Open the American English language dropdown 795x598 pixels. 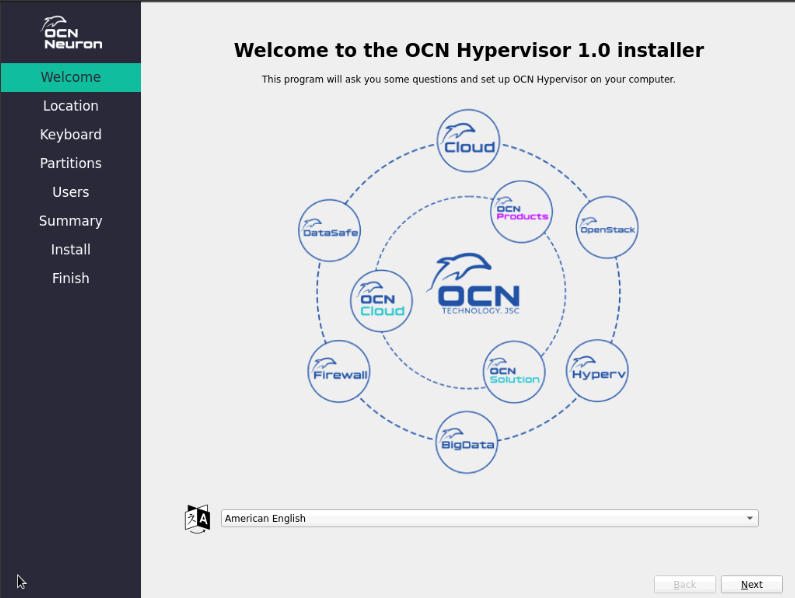pos(489,518)
